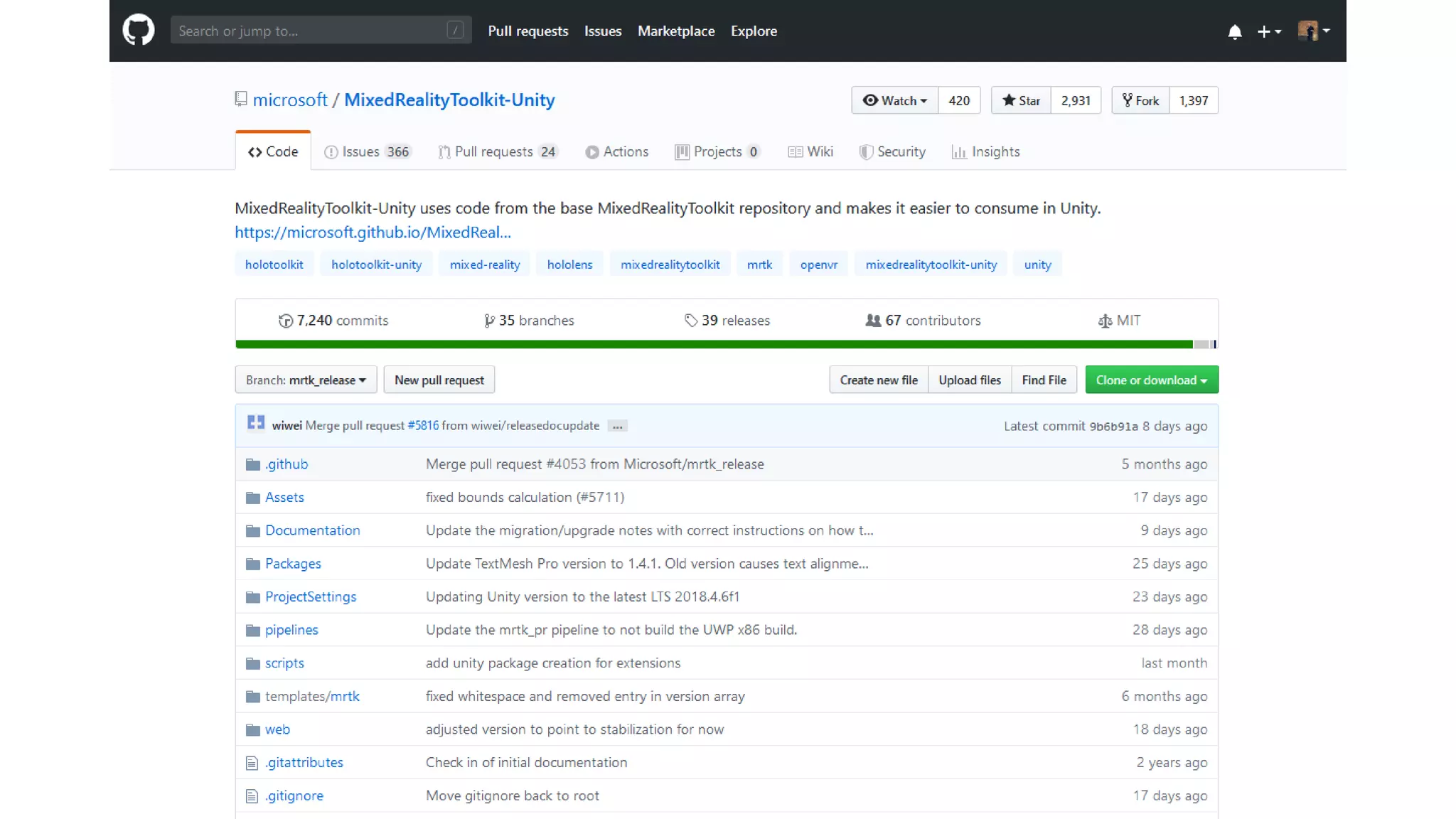Open the plus create-new dropdown
The height and width of the screenshot is (819, 1456).
(1268, 31)
